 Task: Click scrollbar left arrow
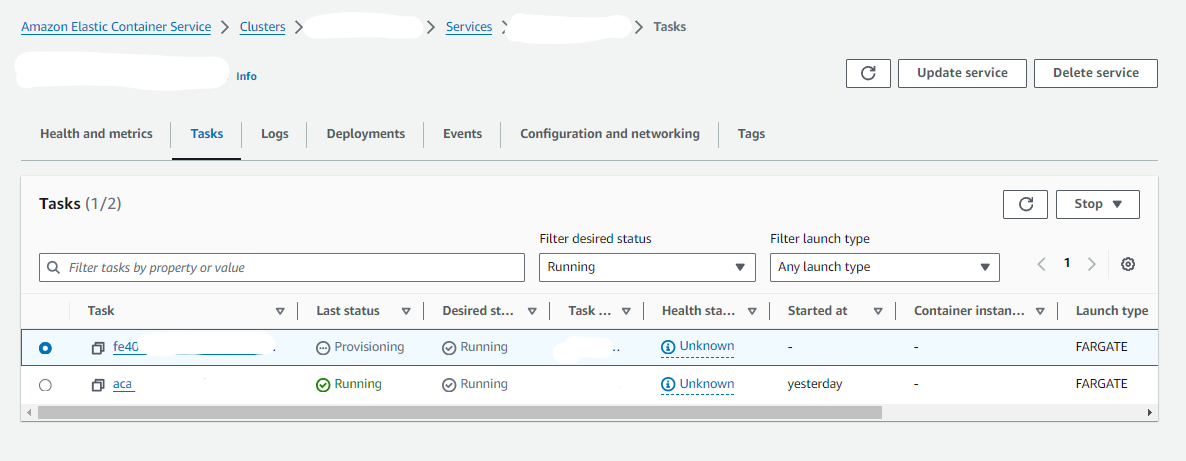[x=29, y=413]
